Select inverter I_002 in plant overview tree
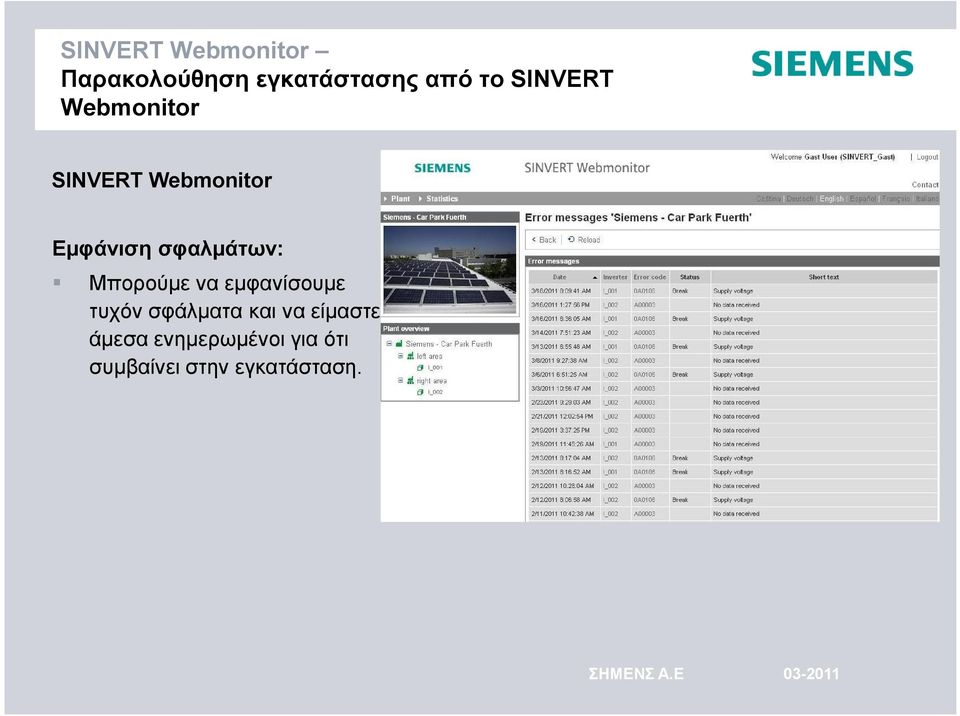The width and height of the screenshot is (960, 716). (x=435, y=392)
